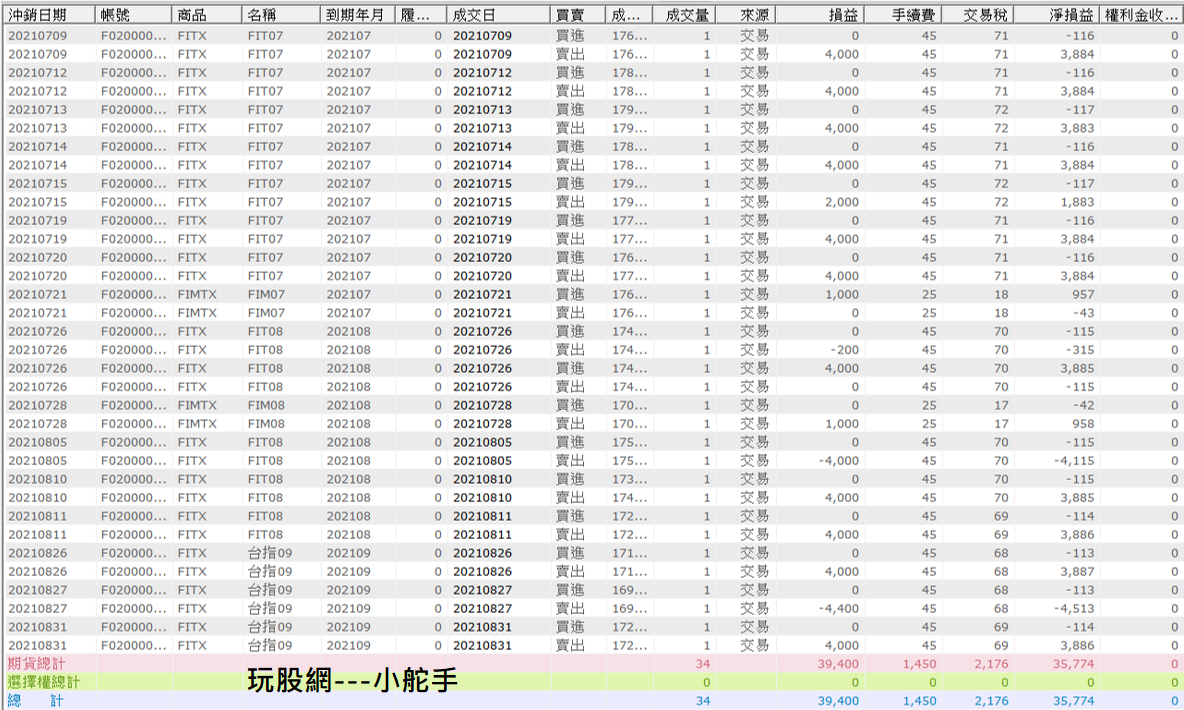Select the 損益 value -200
The width and height of the screenshot is (1184, 710).
845,350
